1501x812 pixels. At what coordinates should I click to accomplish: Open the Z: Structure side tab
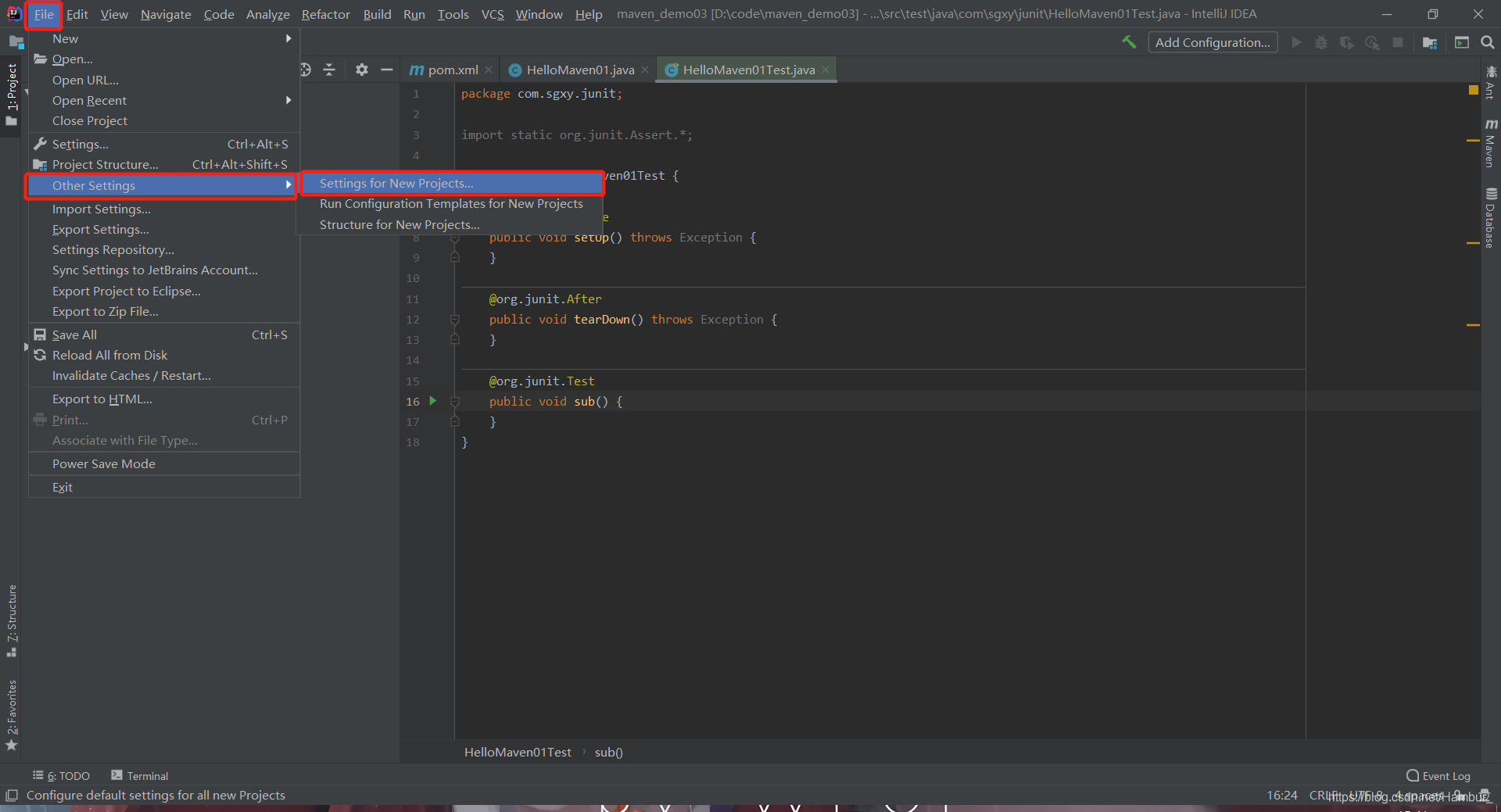11,621
